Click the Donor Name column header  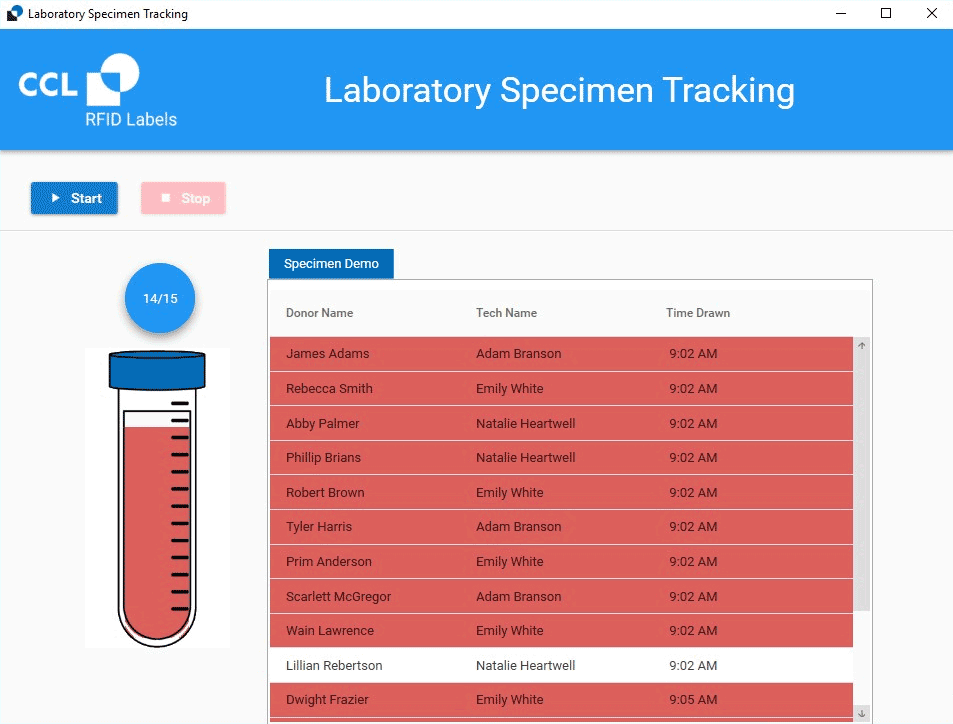(x=319, y=313)
